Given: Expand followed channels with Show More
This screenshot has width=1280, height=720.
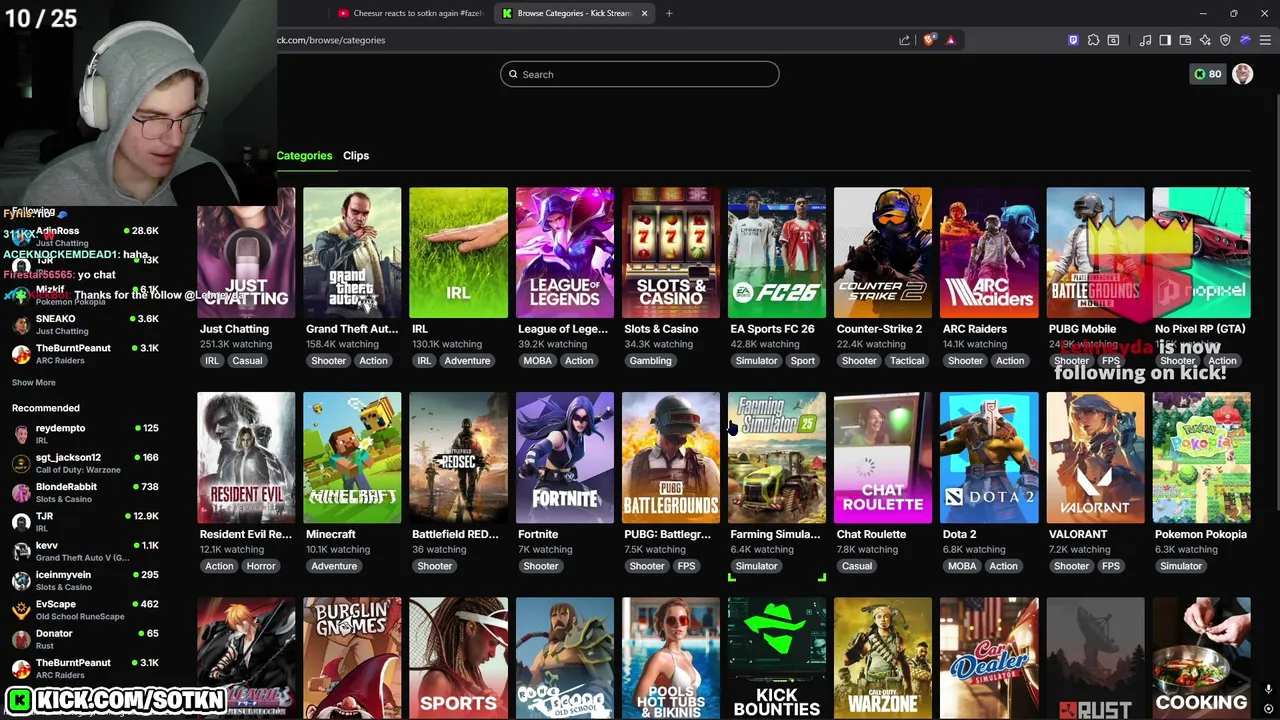Looking at the screenshot, I should tap(33, 382).
